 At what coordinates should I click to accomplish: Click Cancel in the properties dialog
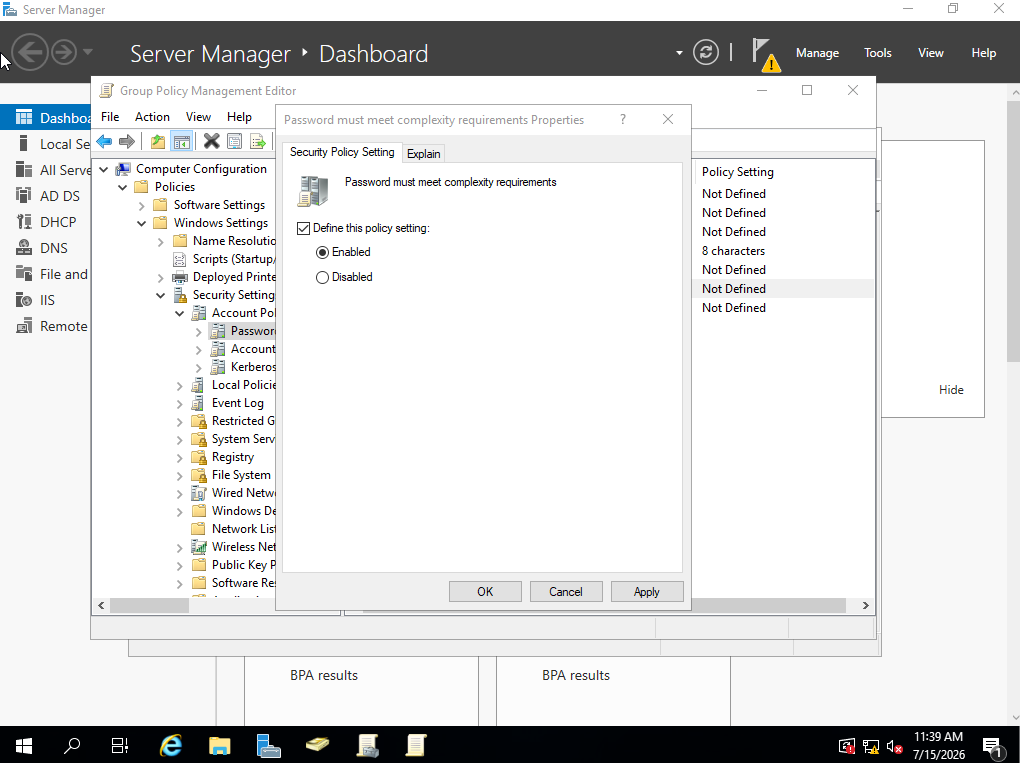[x=566, y=591]
